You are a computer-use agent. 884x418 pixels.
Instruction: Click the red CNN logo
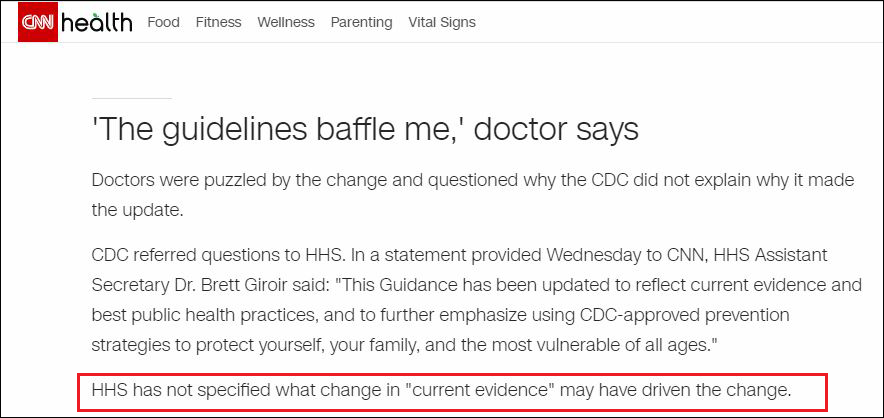tap(38, 22)
